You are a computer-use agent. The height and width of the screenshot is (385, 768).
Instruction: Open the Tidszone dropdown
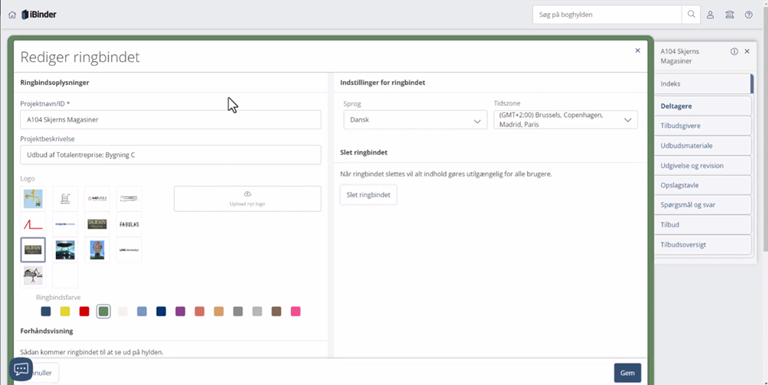click(x=566, y=120)
